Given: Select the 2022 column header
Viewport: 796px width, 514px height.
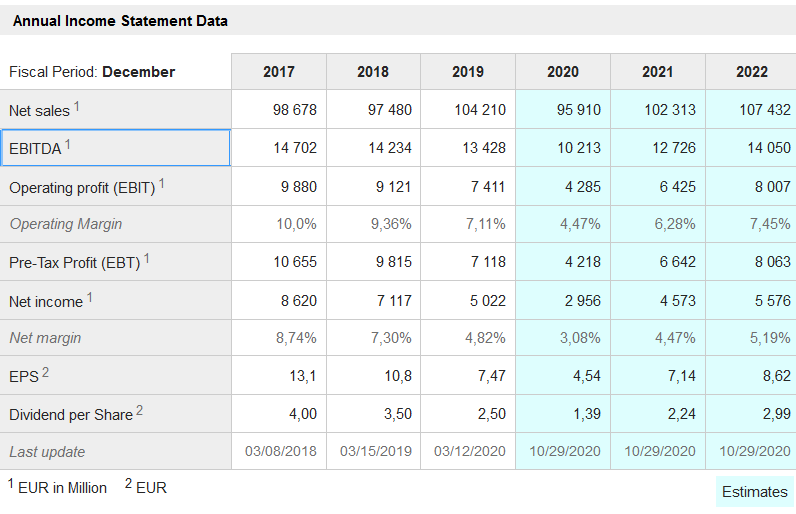Looking at the screenshot, I should [x=751, y=71].
